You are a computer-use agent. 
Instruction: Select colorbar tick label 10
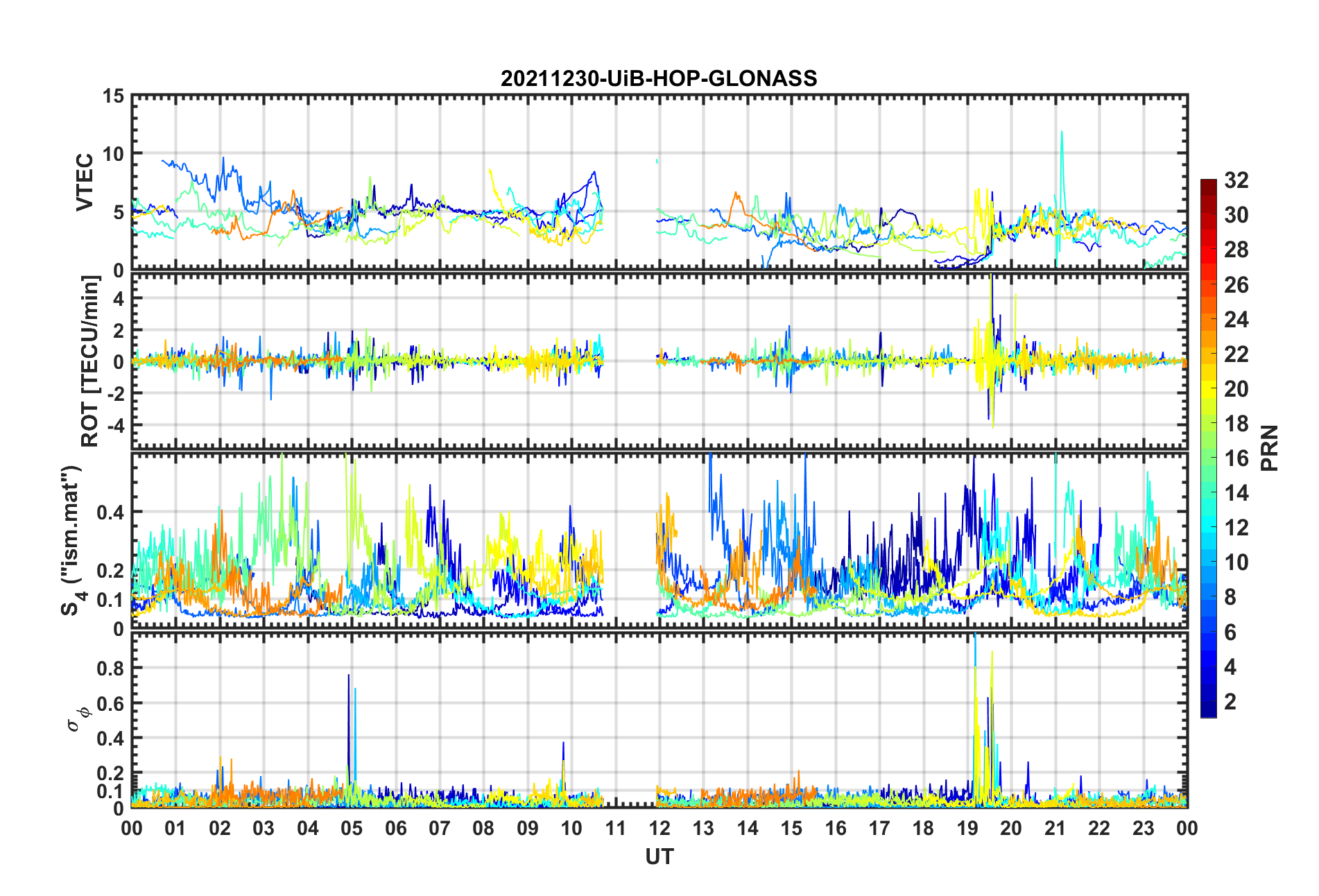pos(1236,562)
